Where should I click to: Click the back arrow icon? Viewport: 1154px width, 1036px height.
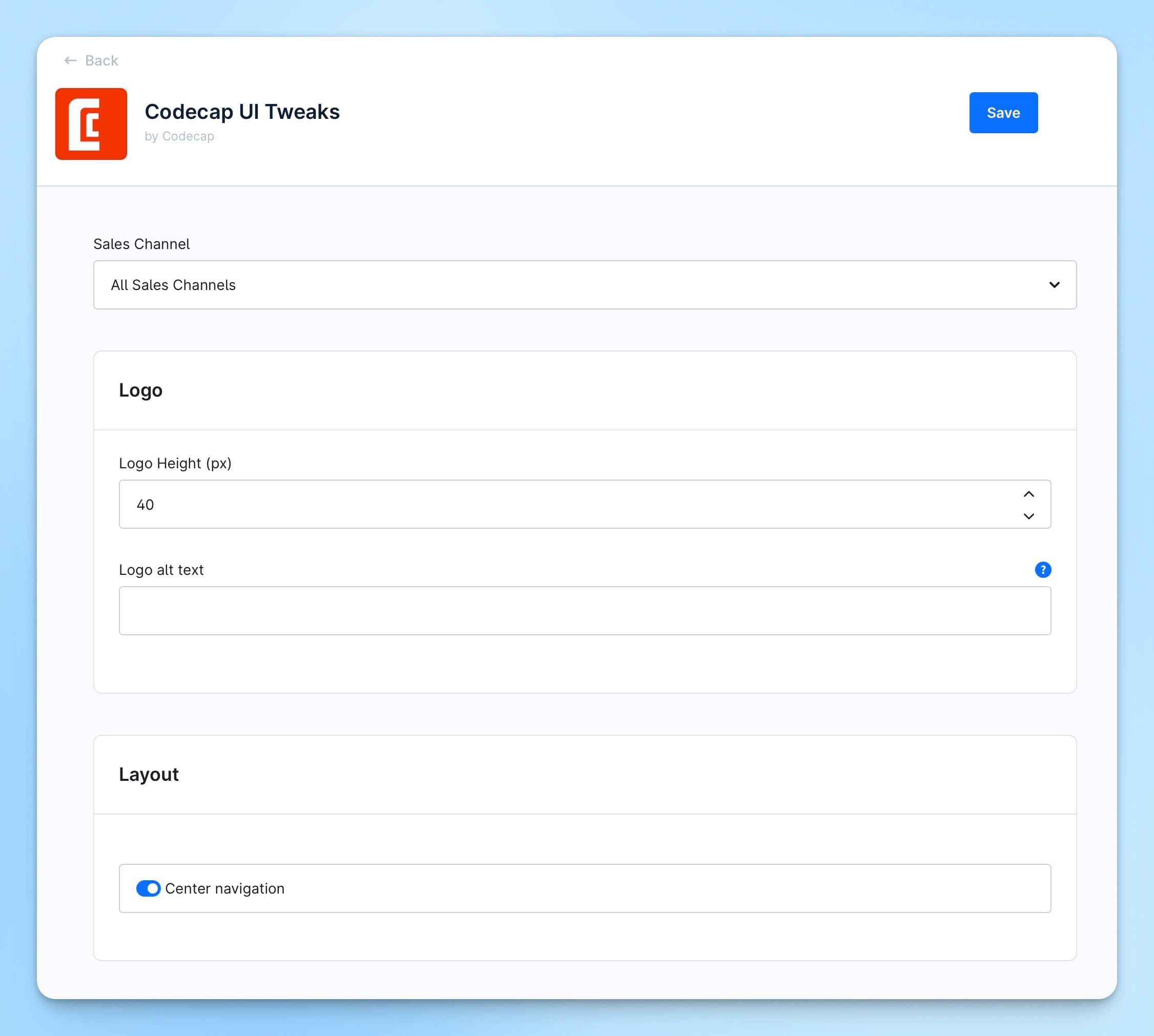tap(70, 60)
